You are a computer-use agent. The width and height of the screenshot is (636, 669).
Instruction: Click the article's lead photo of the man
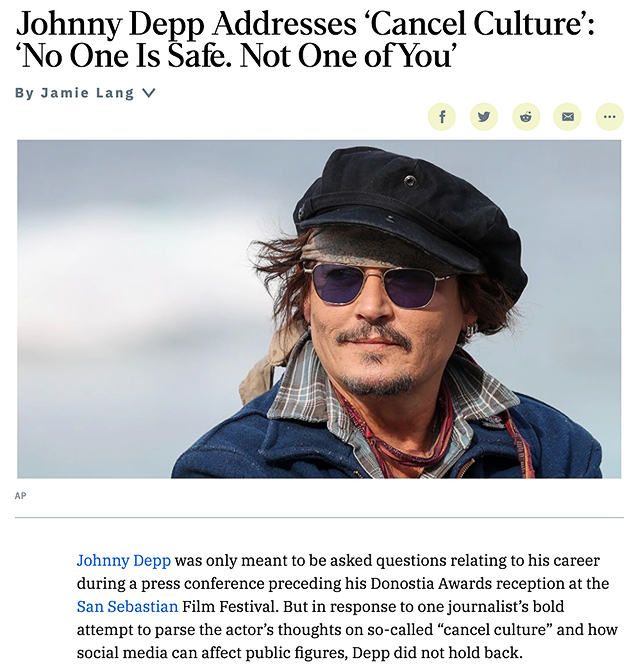click(319, 309)
